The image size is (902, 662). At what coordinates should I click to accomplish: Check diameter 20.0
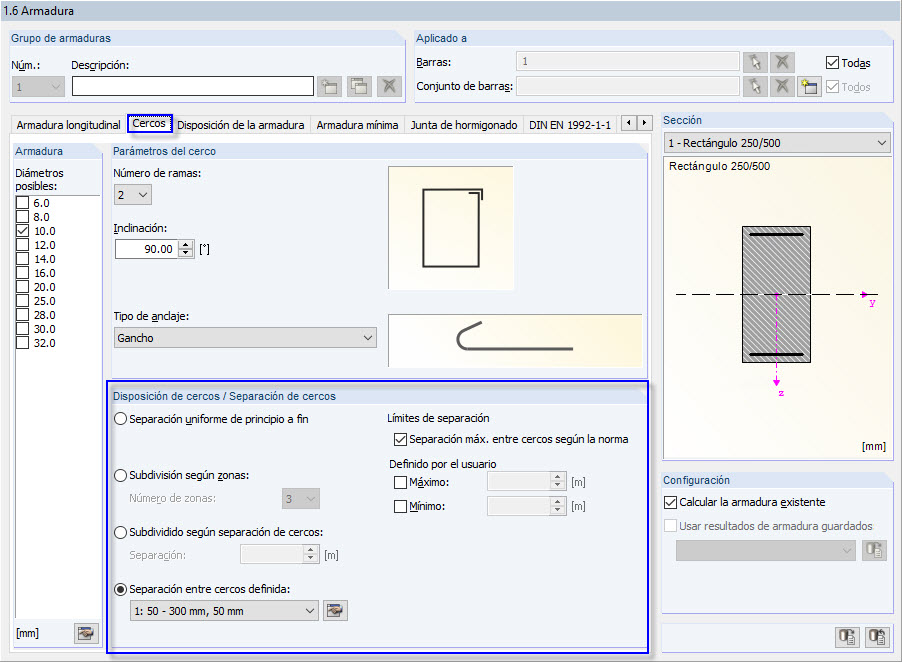22,286
